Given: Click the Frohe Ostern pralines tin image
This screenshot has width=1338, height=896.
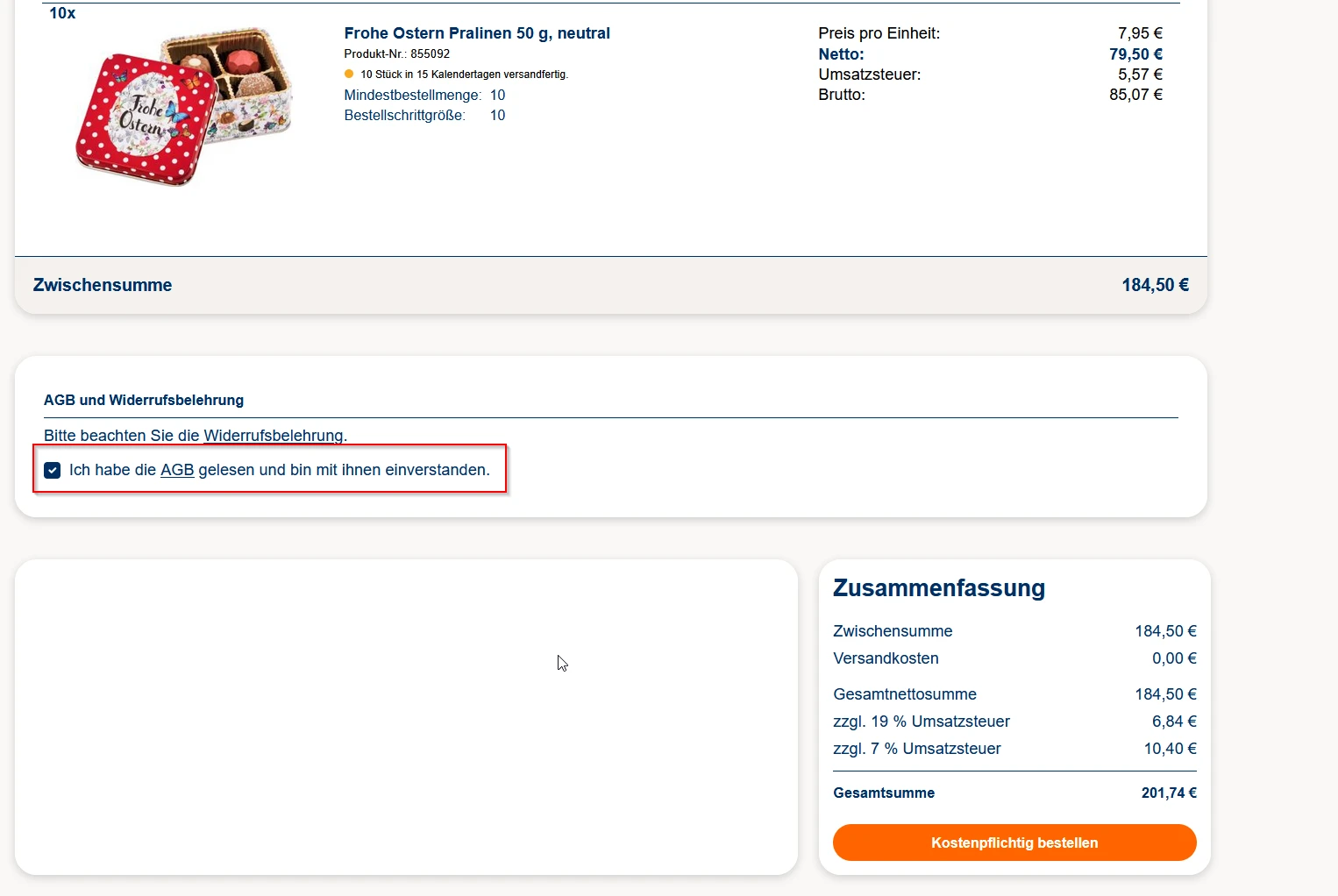Looking at the screenshot, I should click(x=183, y=106).
